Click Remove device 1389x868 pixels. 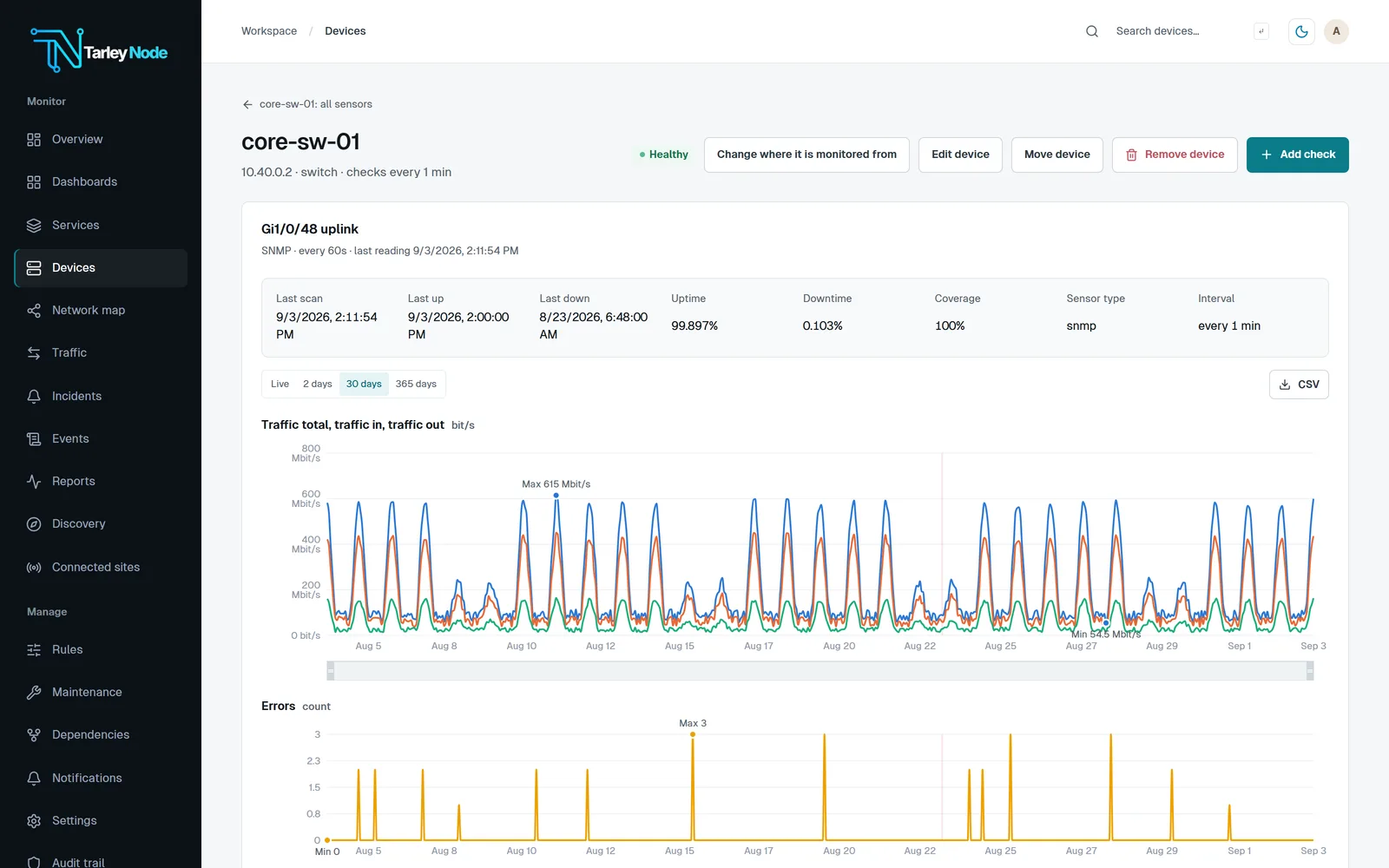click(1175, 155)
